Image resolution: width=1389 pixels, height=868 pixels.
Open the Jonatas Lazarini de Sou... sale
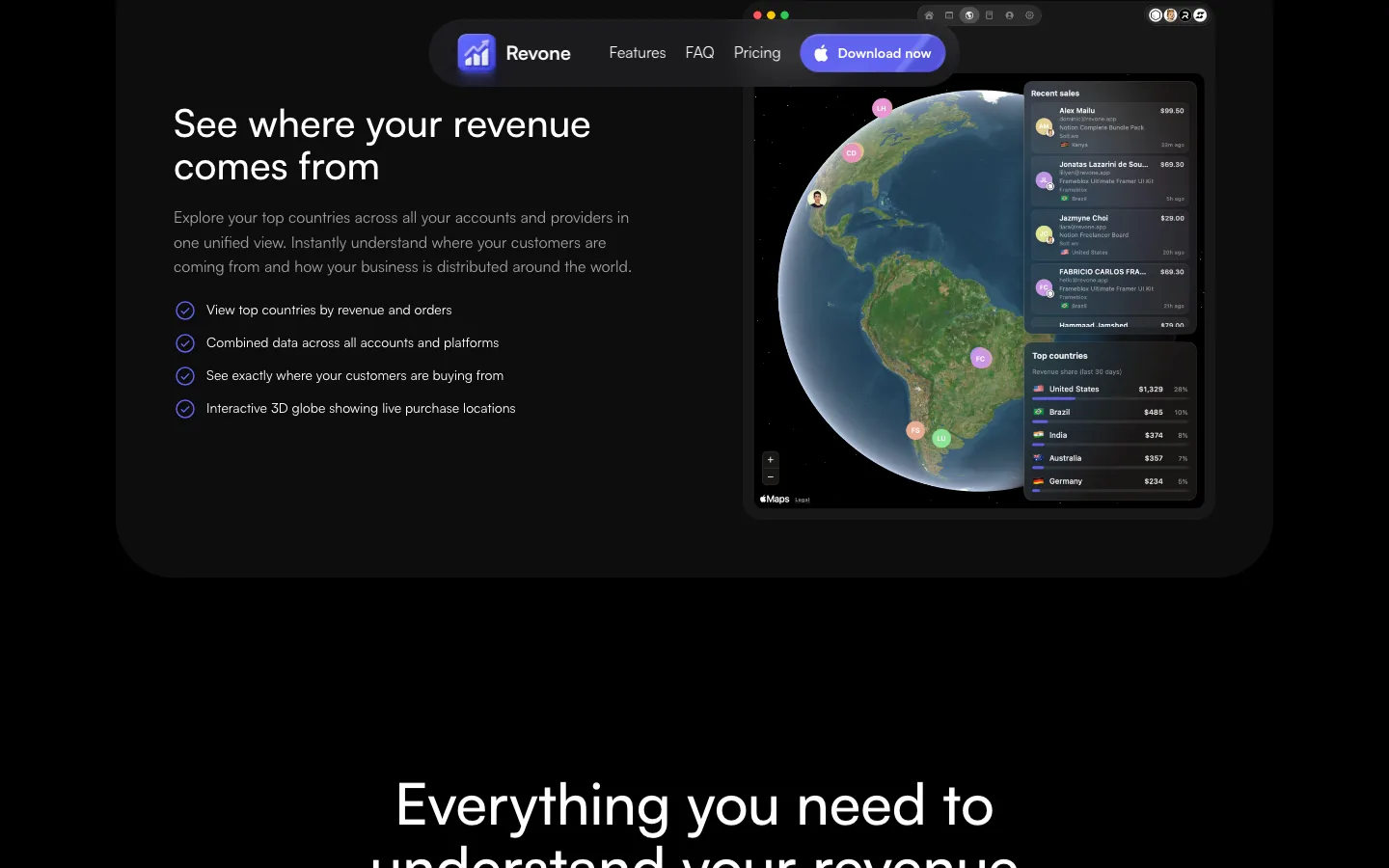[x=1109, y=181]
